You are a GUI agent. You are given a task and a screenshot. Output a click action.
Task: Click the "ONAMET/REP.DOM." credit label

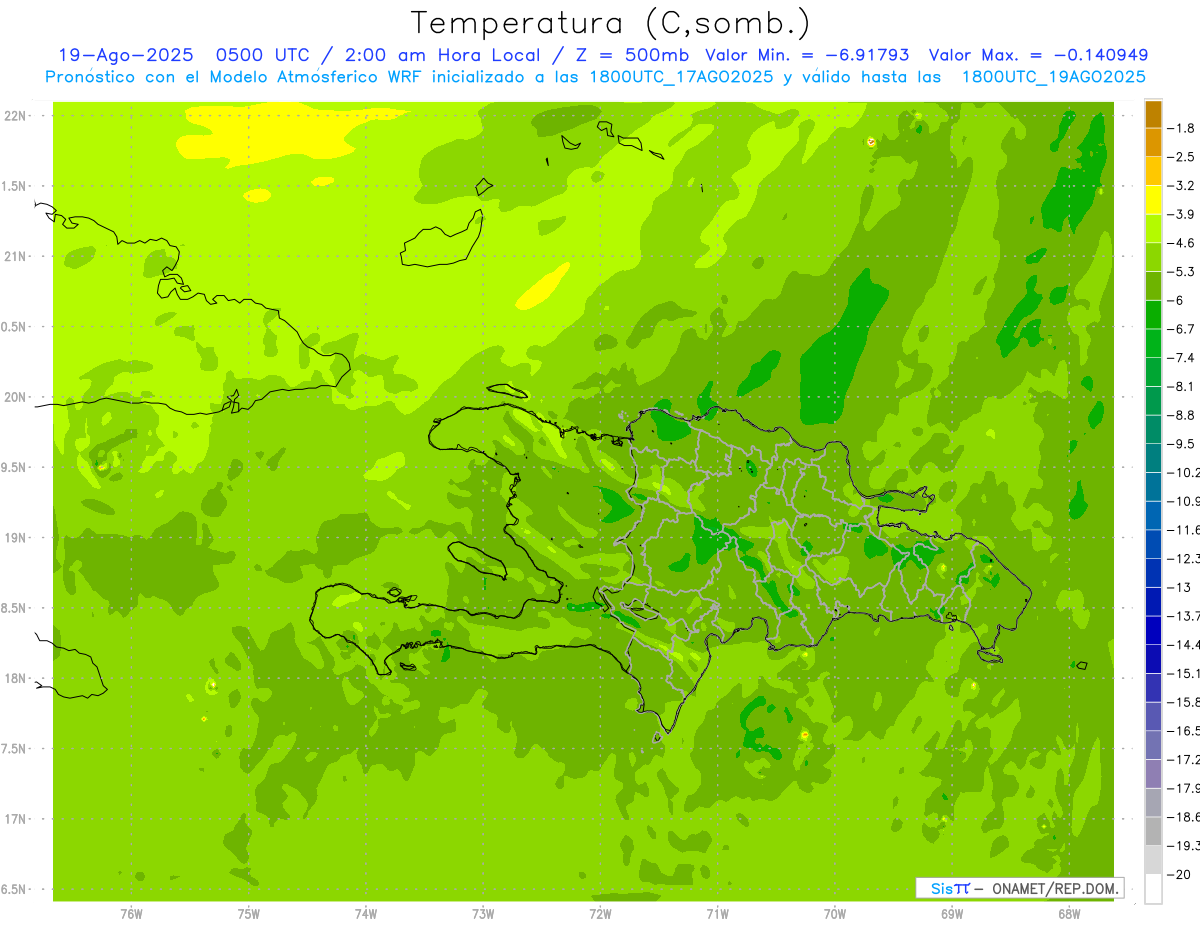(x=1056, y=888)
